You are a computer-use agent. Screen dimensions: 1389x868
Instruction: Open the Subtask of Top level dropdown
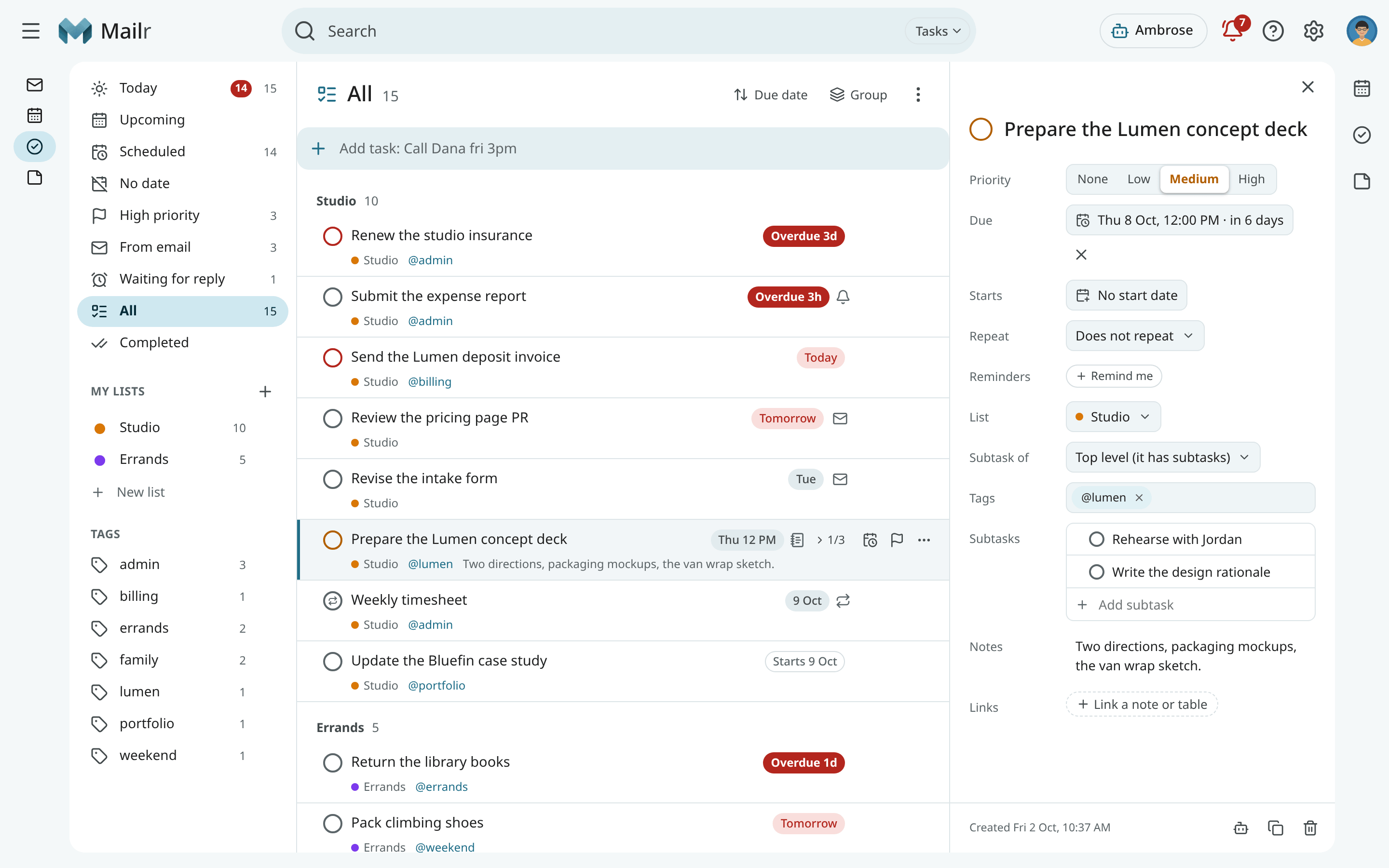(1162, 458)
